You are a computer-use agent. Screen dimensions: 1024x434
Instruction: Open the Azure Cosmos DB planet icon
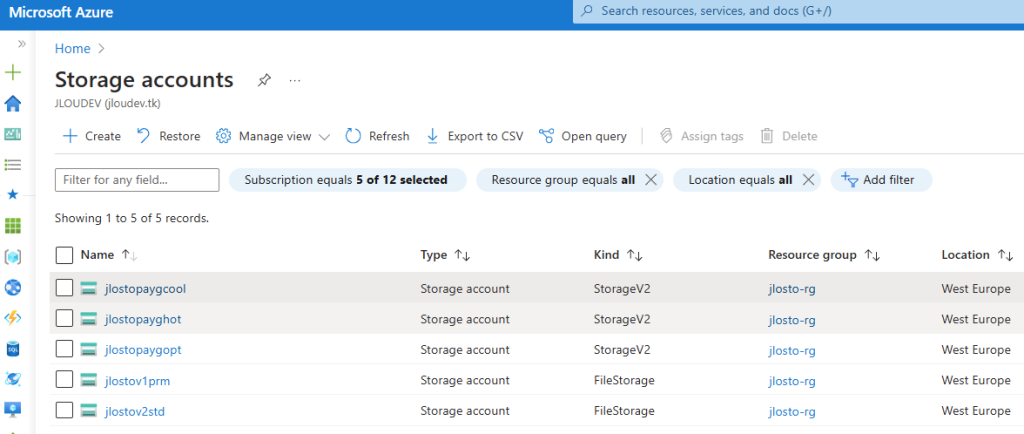pyautogui.click(x=13, y=379)
